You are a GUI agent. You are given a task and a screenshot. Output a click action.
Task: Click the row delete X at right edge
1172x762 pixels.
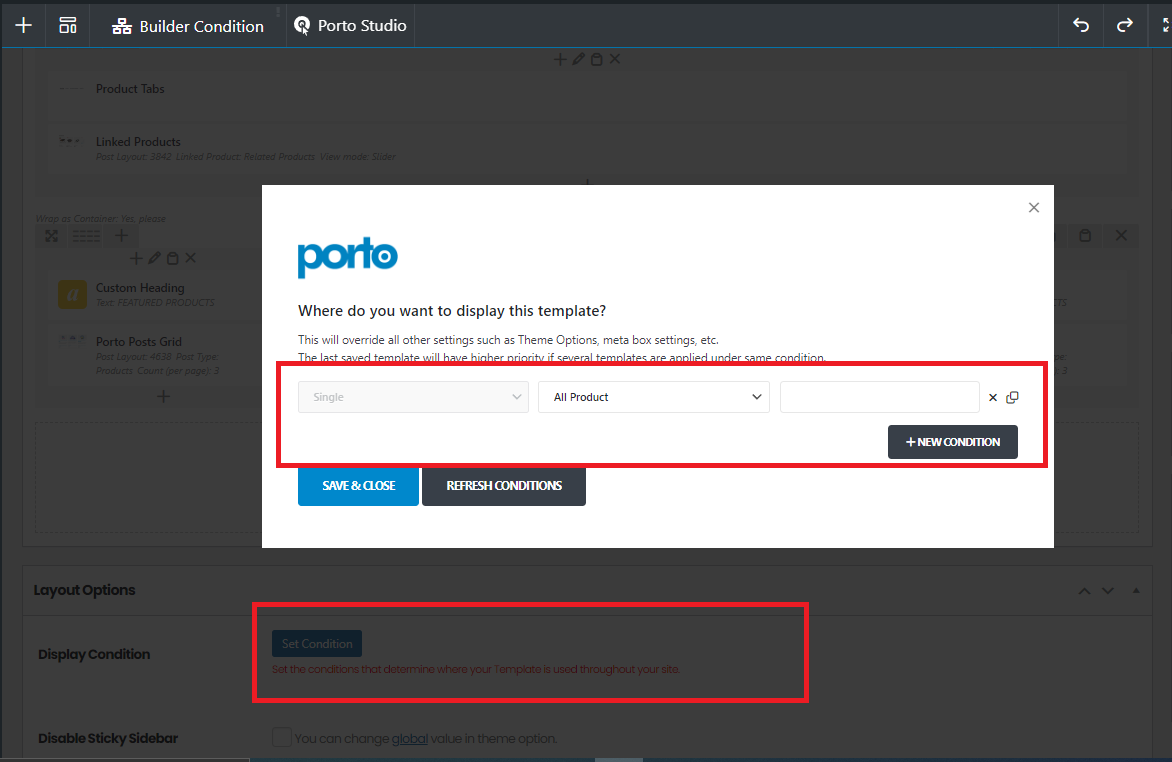coord(1121,236)
